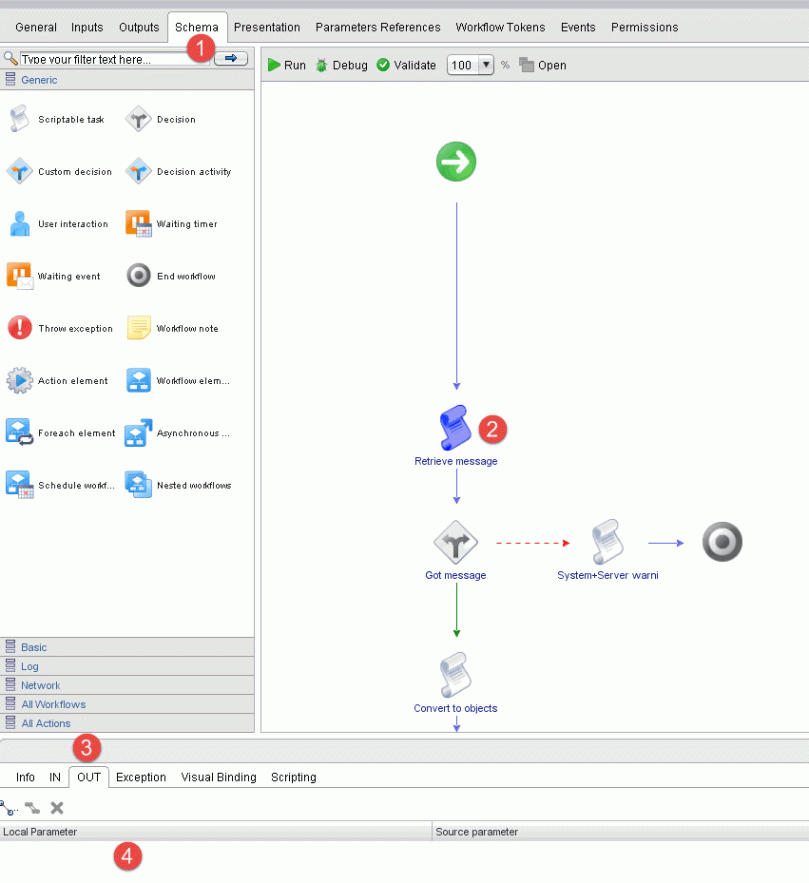Select the User interaction icon
809x883 pixels.
click(19, 224)
